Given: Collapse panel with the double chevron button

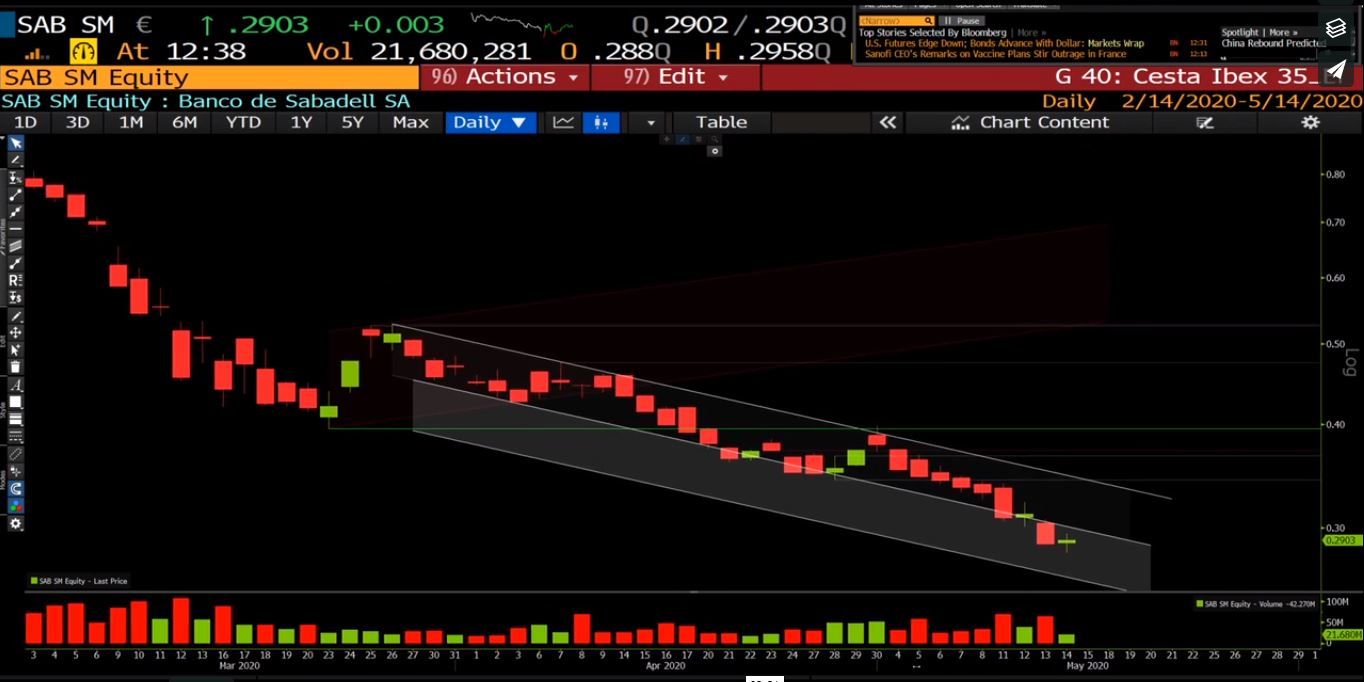Looking at the screenshot, I should tap(887, 122).
